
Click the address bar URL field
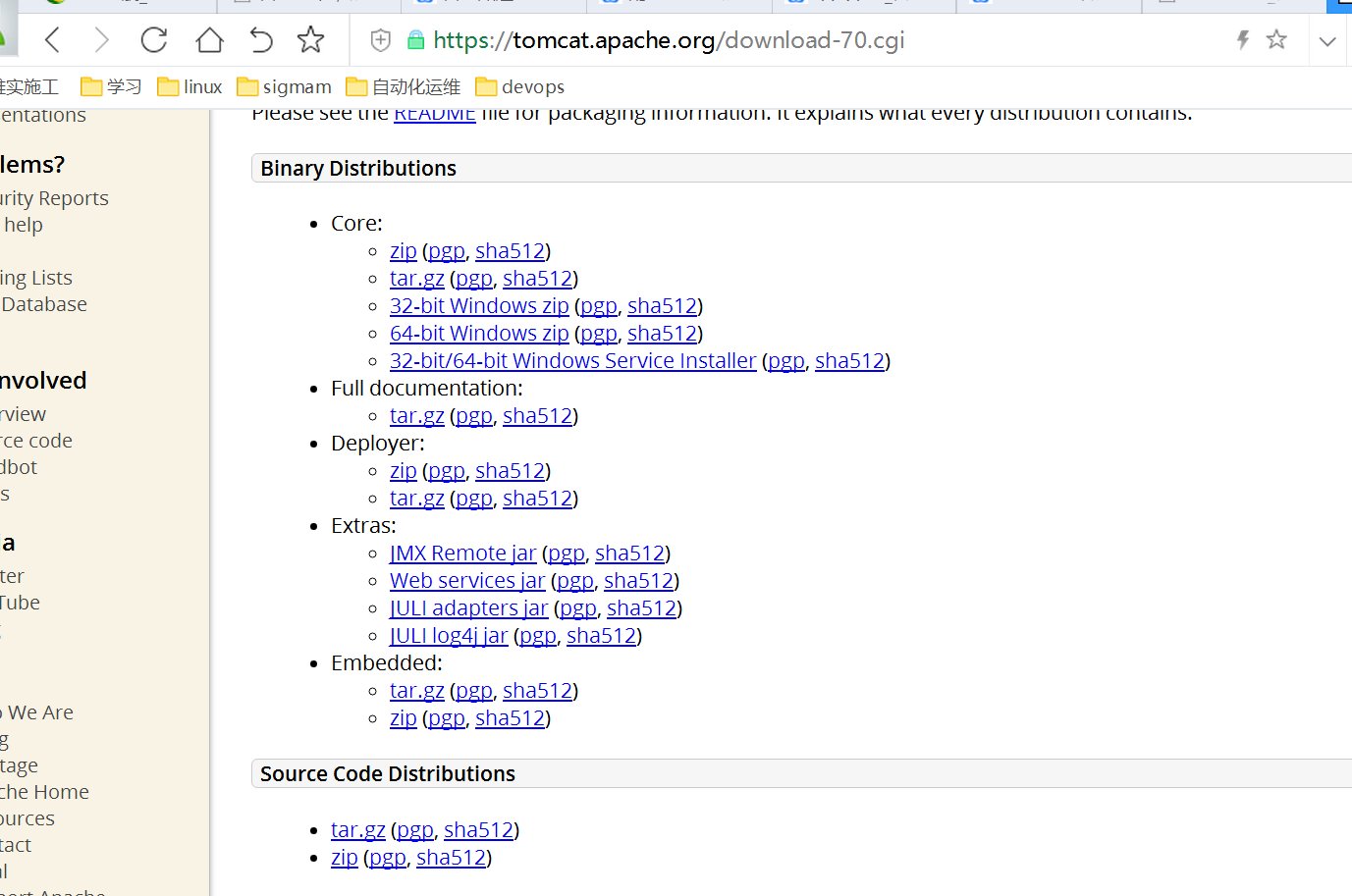point(668,40)
